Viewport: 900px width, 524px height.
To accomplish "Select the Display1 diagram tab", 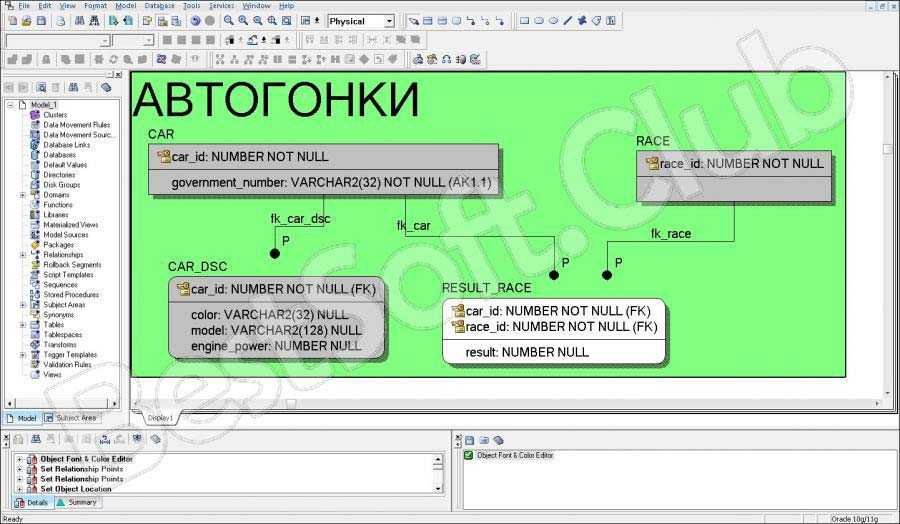I will [x=159, y=418].
